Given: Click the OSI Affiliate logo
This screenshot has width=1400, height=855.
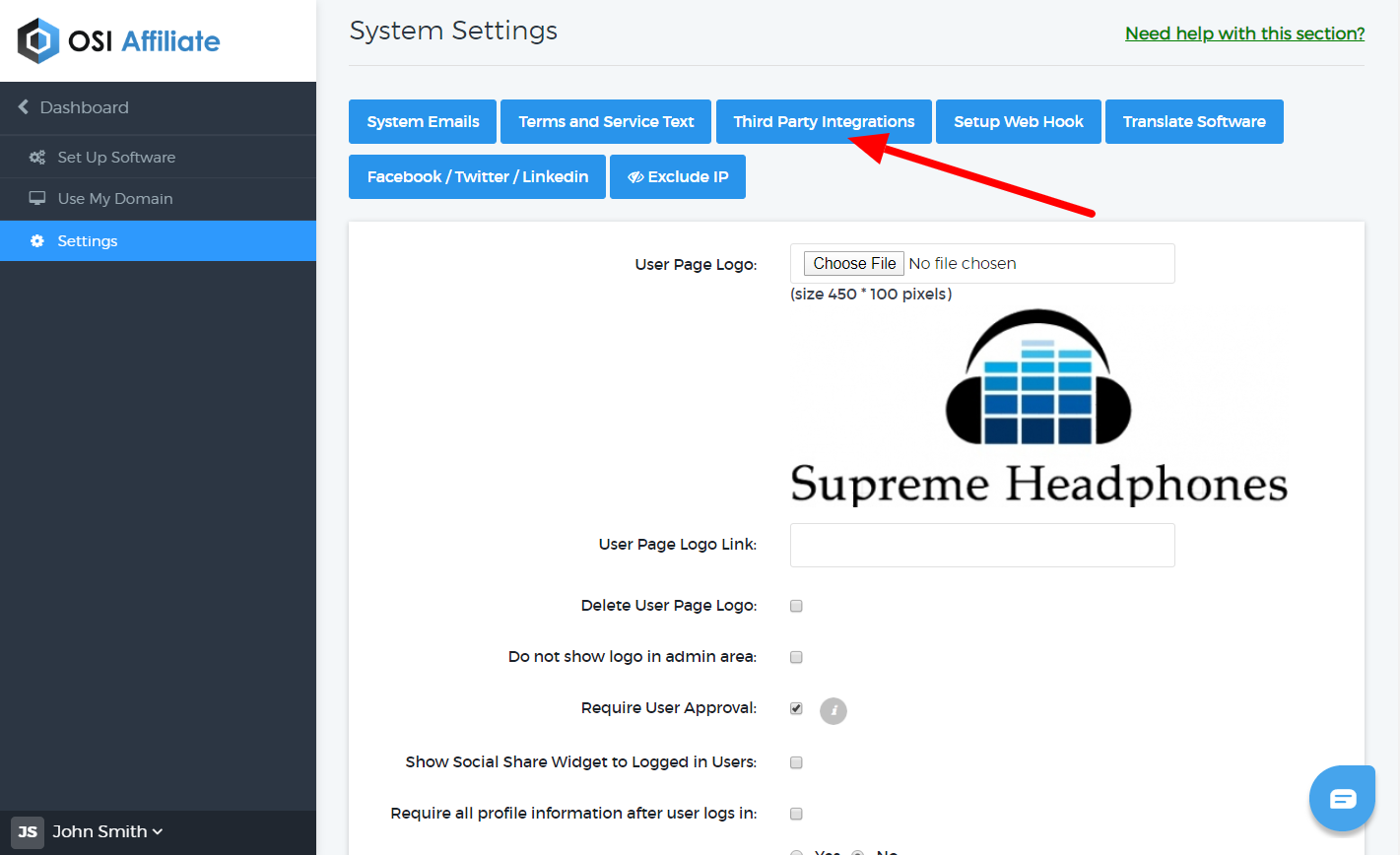Looking at the screenshot, I should 118,40.
